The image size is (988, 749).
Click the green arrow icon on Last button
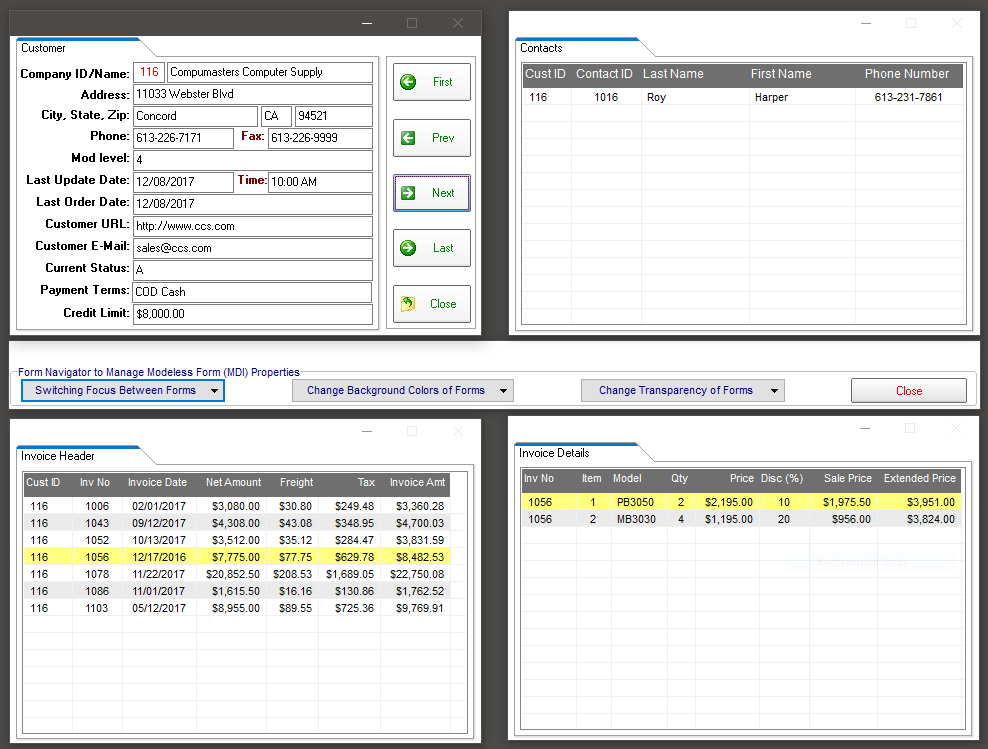coord(408,248)
